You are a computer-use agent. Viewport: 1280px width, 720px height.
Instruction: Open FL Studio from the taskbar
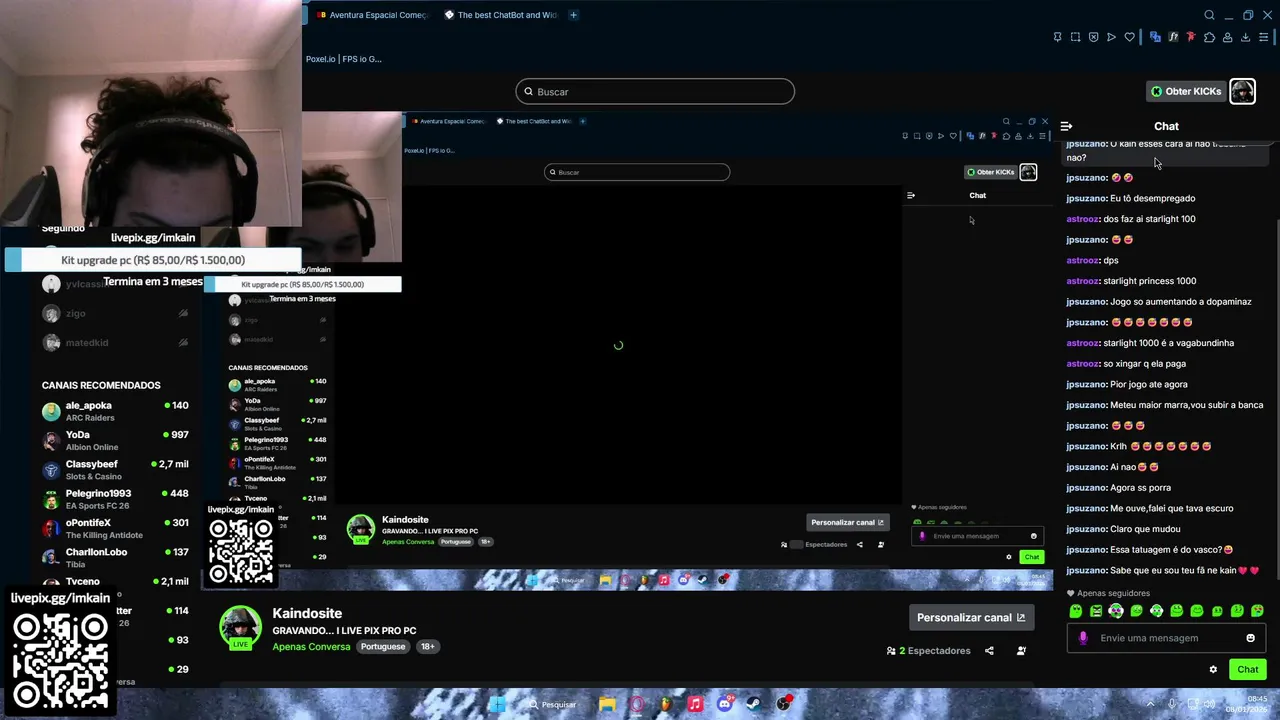click(x=666, y=704)
